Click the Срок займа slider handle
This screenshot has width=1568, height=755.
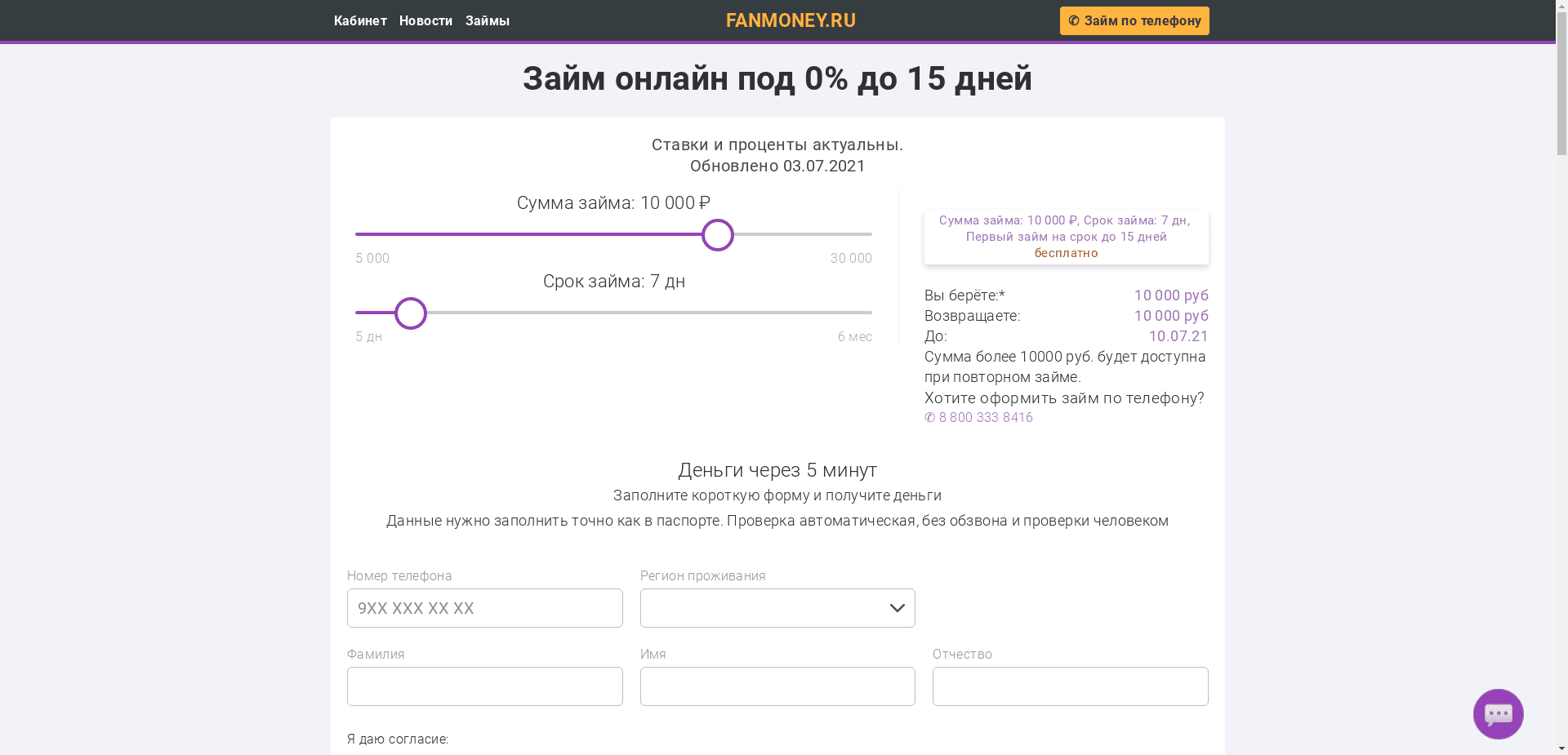[410, 313]
